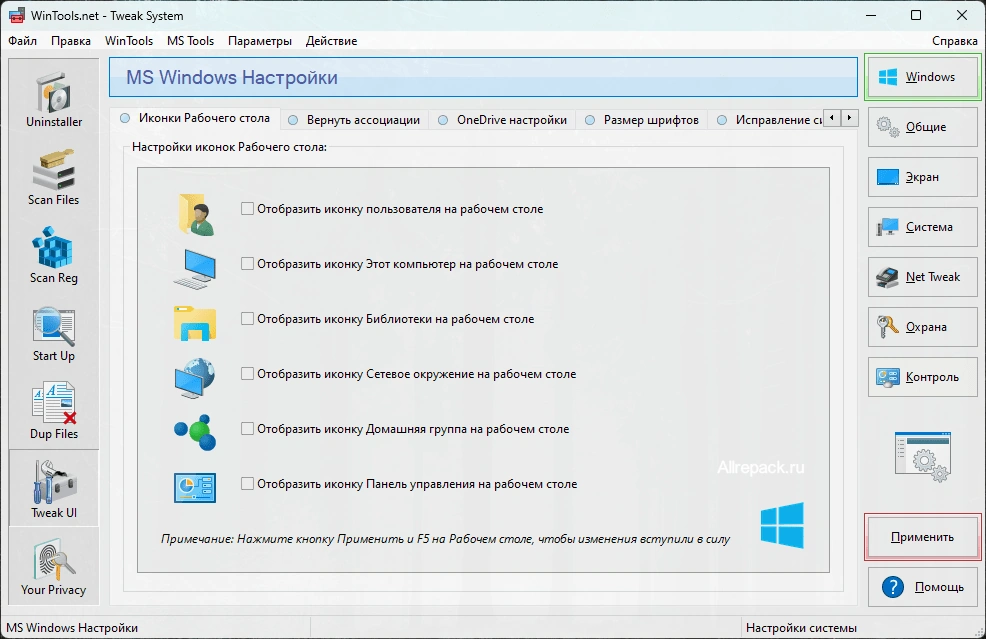
Task: Click the Libraries folder icon
Action: [195, 323]
